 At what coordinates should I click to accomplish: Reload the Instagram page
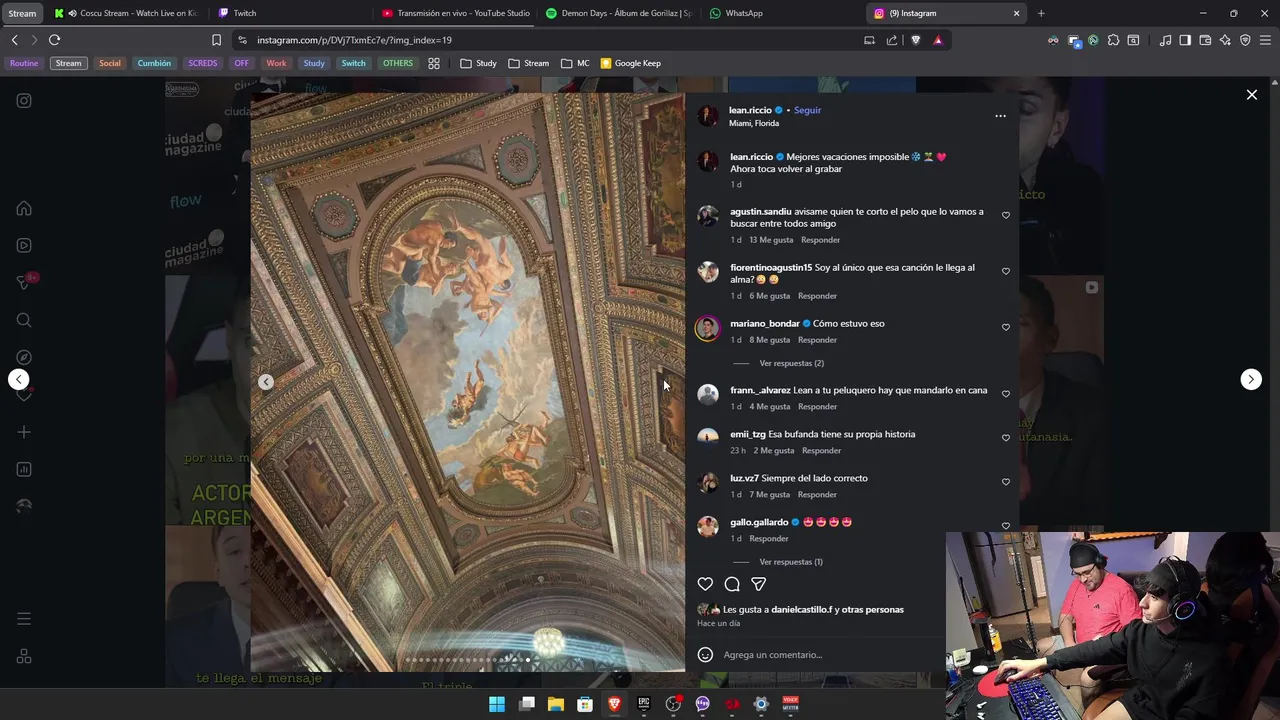(54, 40)
